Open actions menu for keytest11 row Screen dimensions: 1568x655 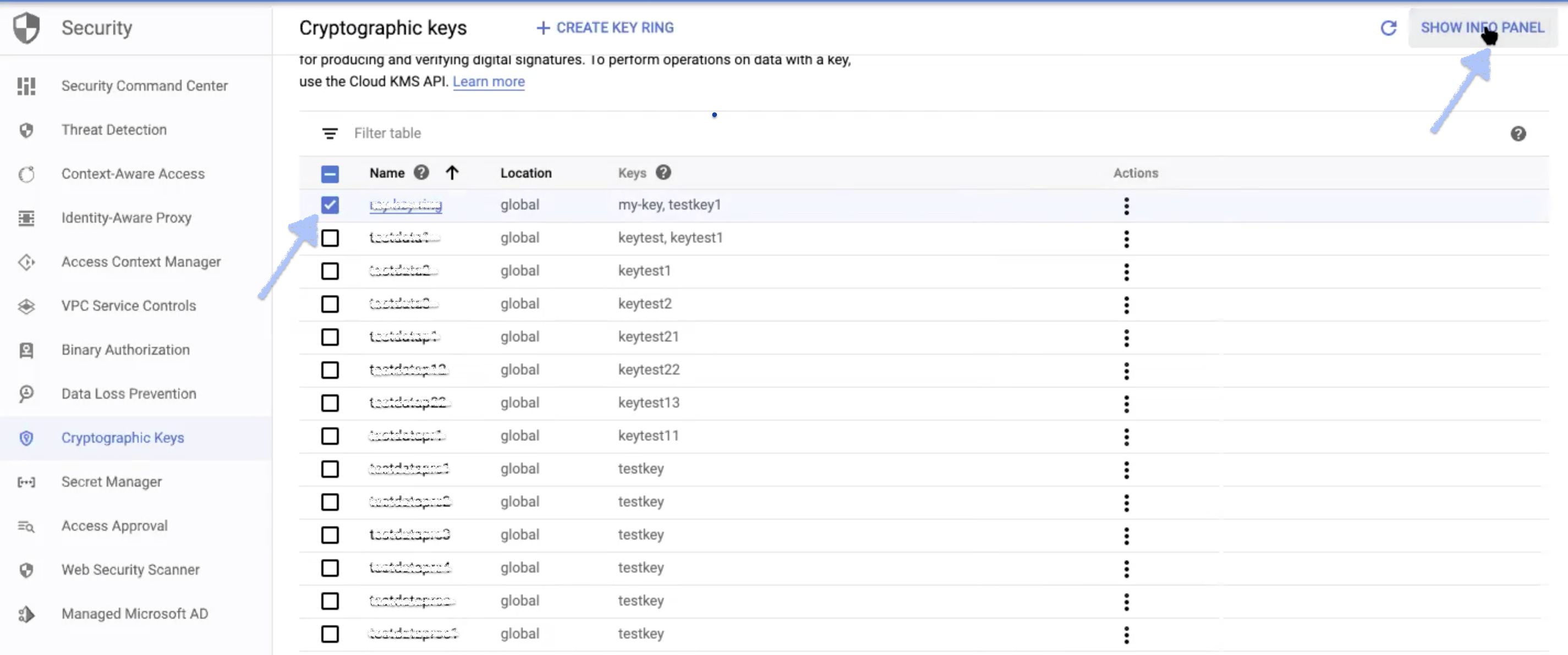tap(1126, 437)
